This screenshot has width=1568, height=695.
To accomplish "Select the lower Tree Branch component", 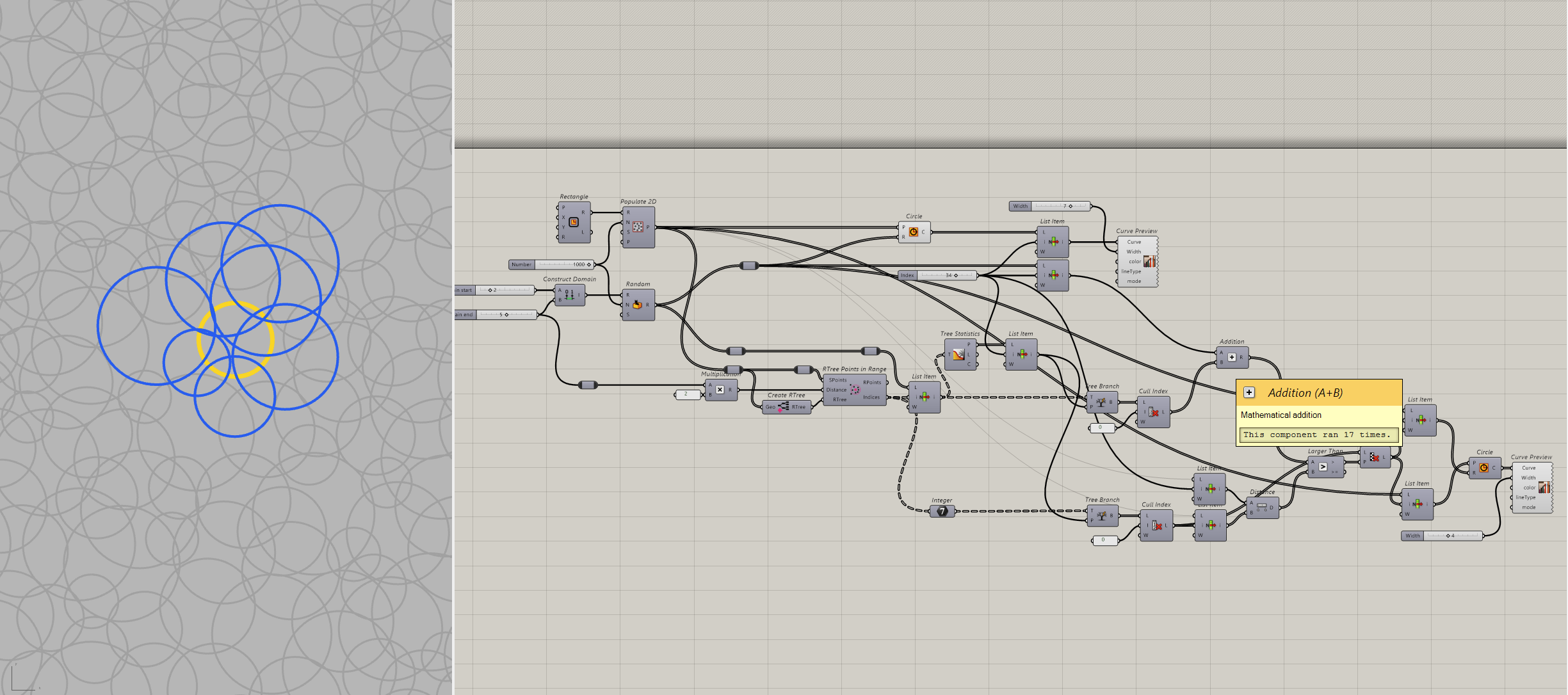I will click(x=1102, y=515).
